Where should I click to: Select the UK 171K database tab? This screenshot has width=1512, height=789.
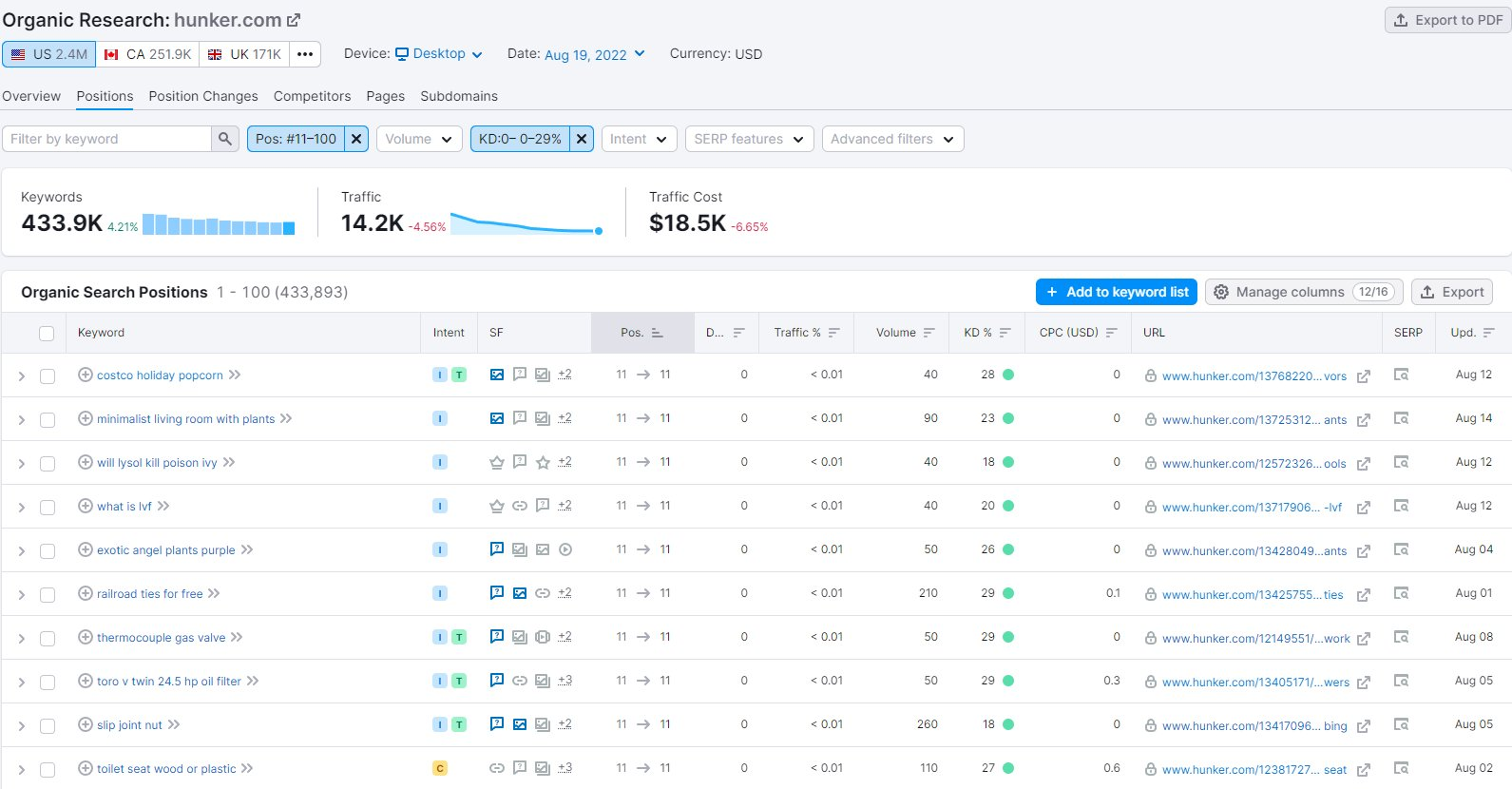[245, 54]
